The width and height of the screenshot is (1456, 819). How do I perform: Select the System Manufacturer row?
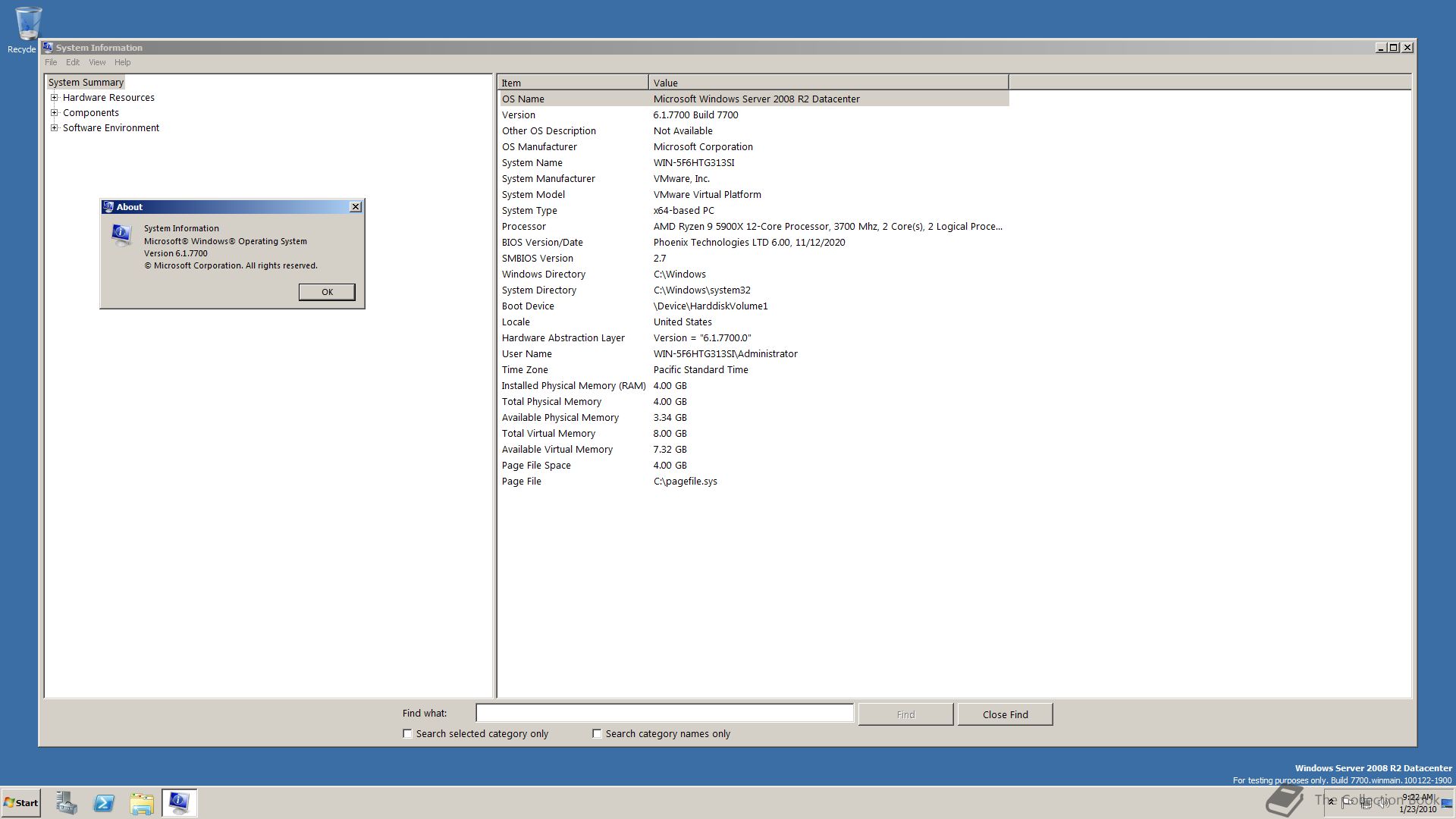pos(754,178)
